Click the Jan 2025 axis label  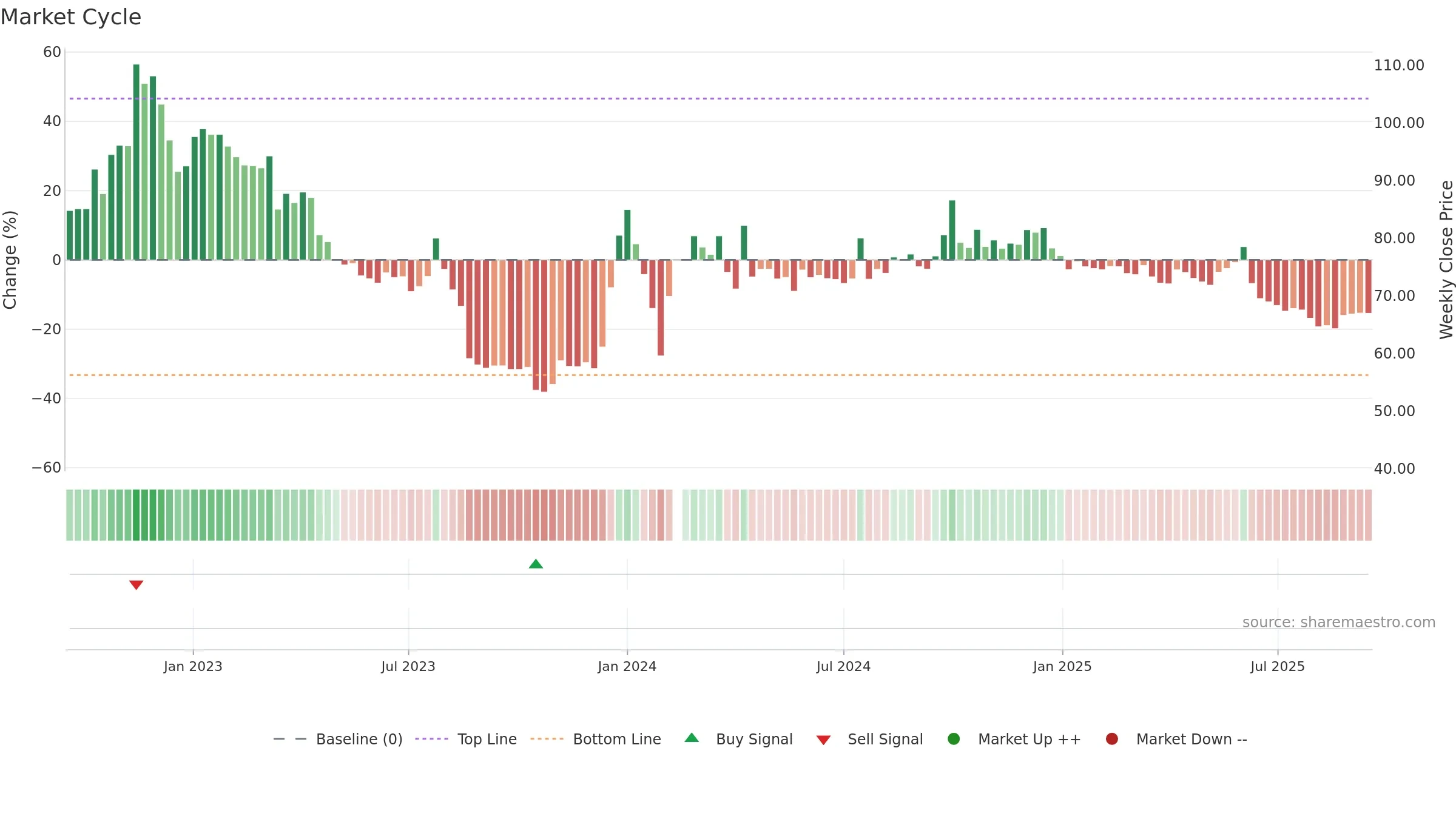[1062, 667]
